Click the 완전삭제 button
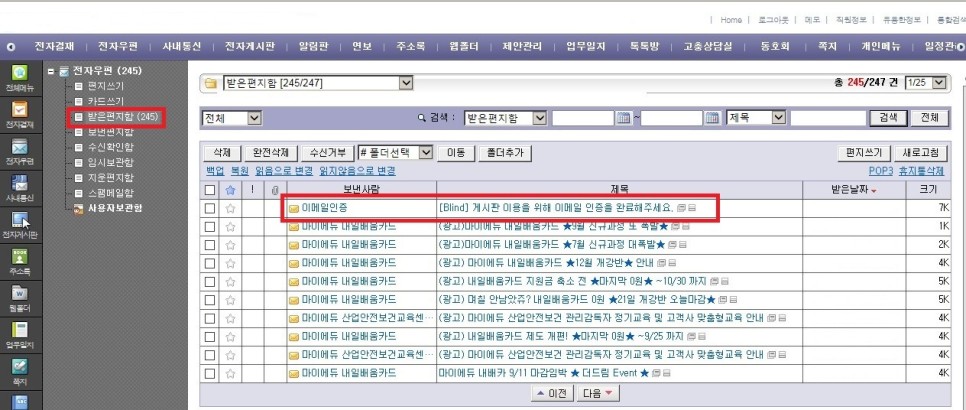 click(x=271, y=153)
